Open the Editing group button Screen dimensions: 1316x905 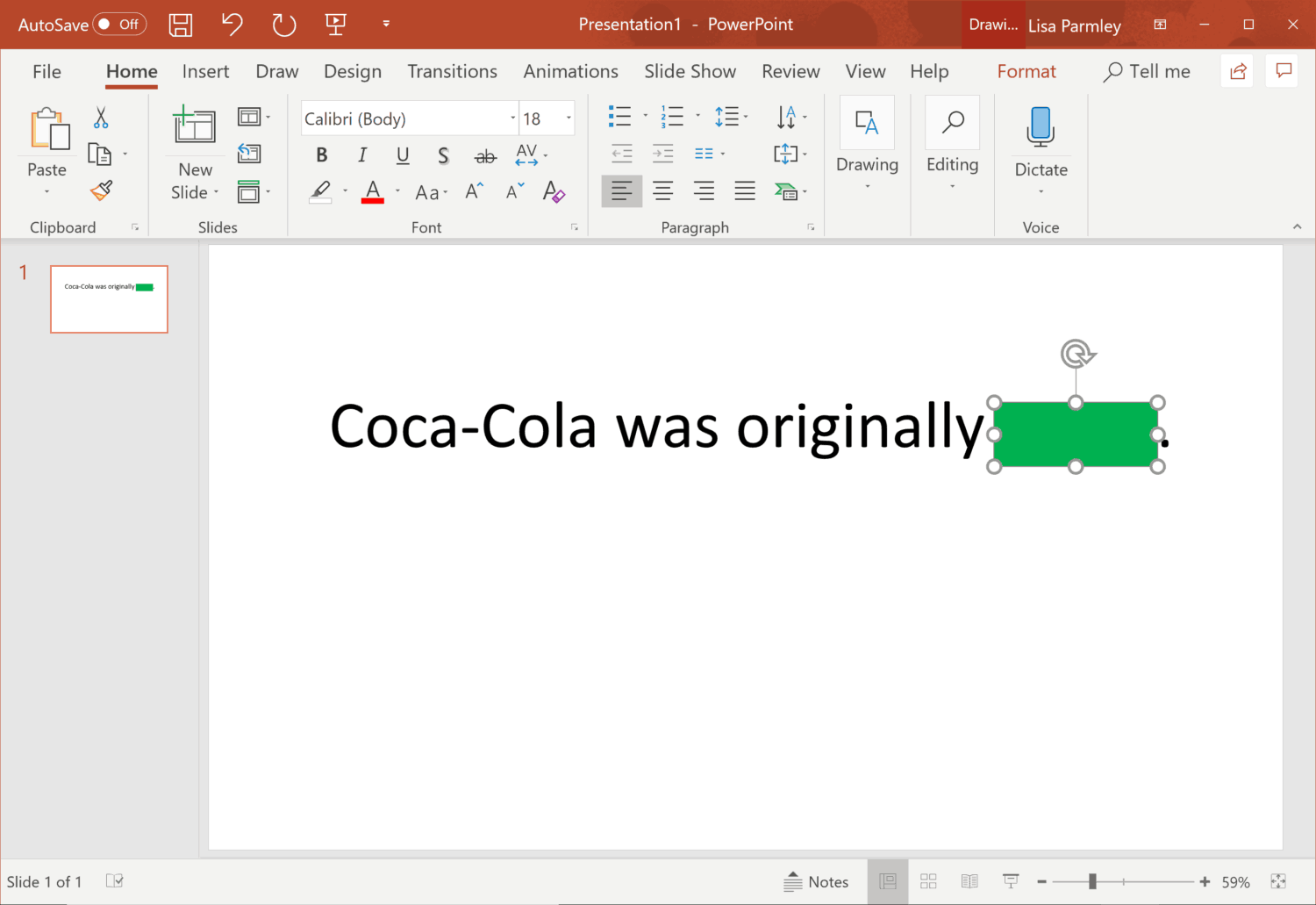click(952, 145)
